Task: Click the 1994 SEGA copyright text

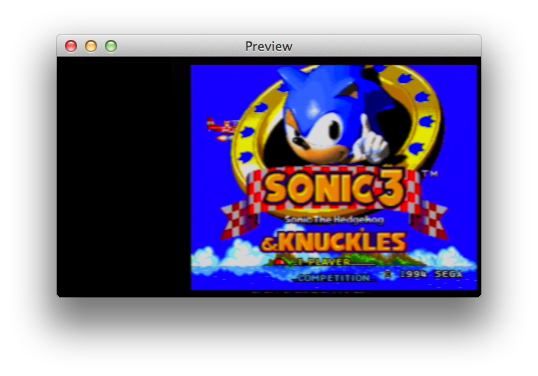Action: point(423,274)
